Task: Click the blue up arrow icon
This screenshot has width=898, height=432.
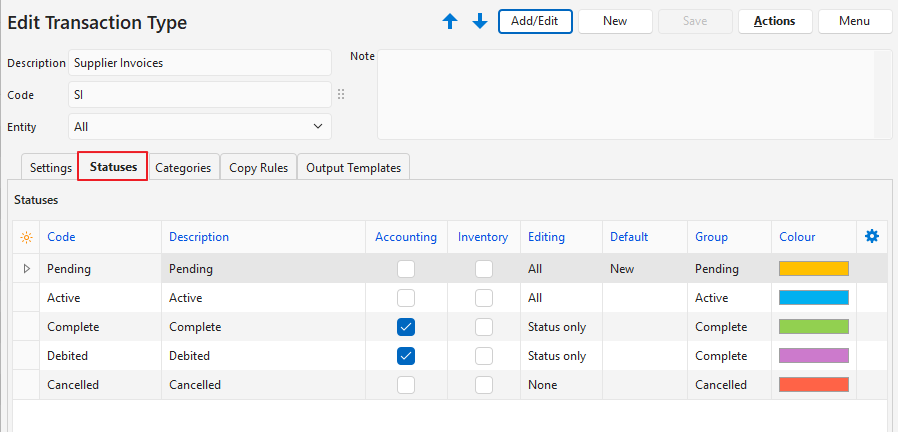Action: (450, 21)
